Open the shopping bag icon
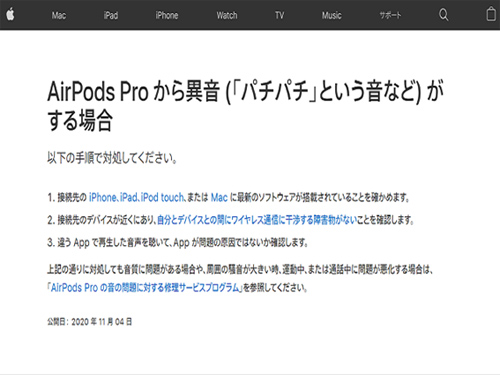Image resolution: width=500 pixels, height=375 pixels. tap(491, 15)
